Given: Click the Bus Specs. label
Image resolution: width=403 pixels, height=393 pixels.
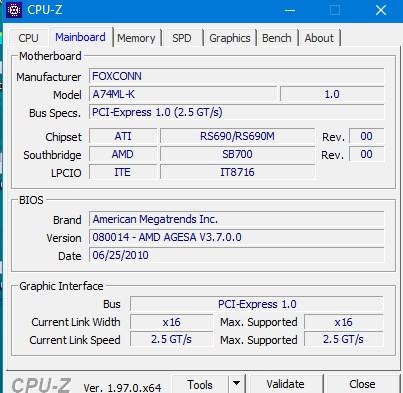Looking at the screenshot, I should pos(55,113).
